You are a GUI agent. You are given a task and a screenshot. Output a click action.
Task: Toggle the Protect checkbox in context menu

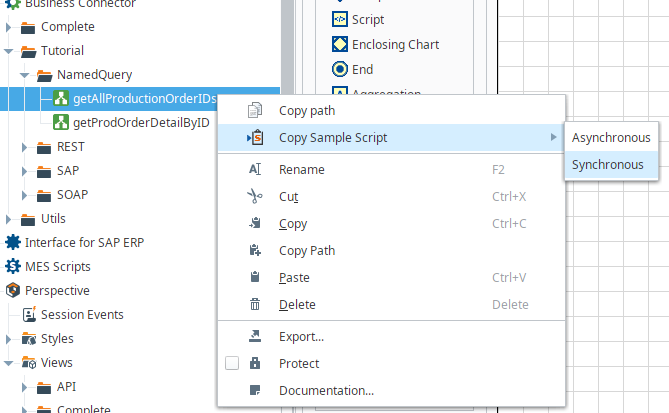point(232,364)
